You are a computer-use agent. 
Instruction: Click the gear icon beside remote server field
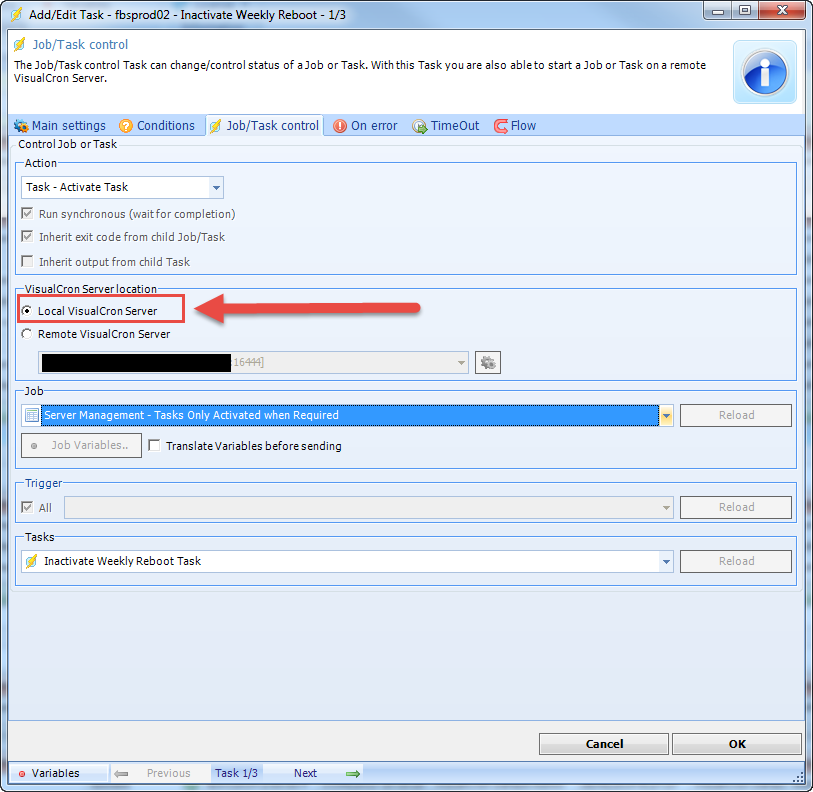[x=488, y=362]
